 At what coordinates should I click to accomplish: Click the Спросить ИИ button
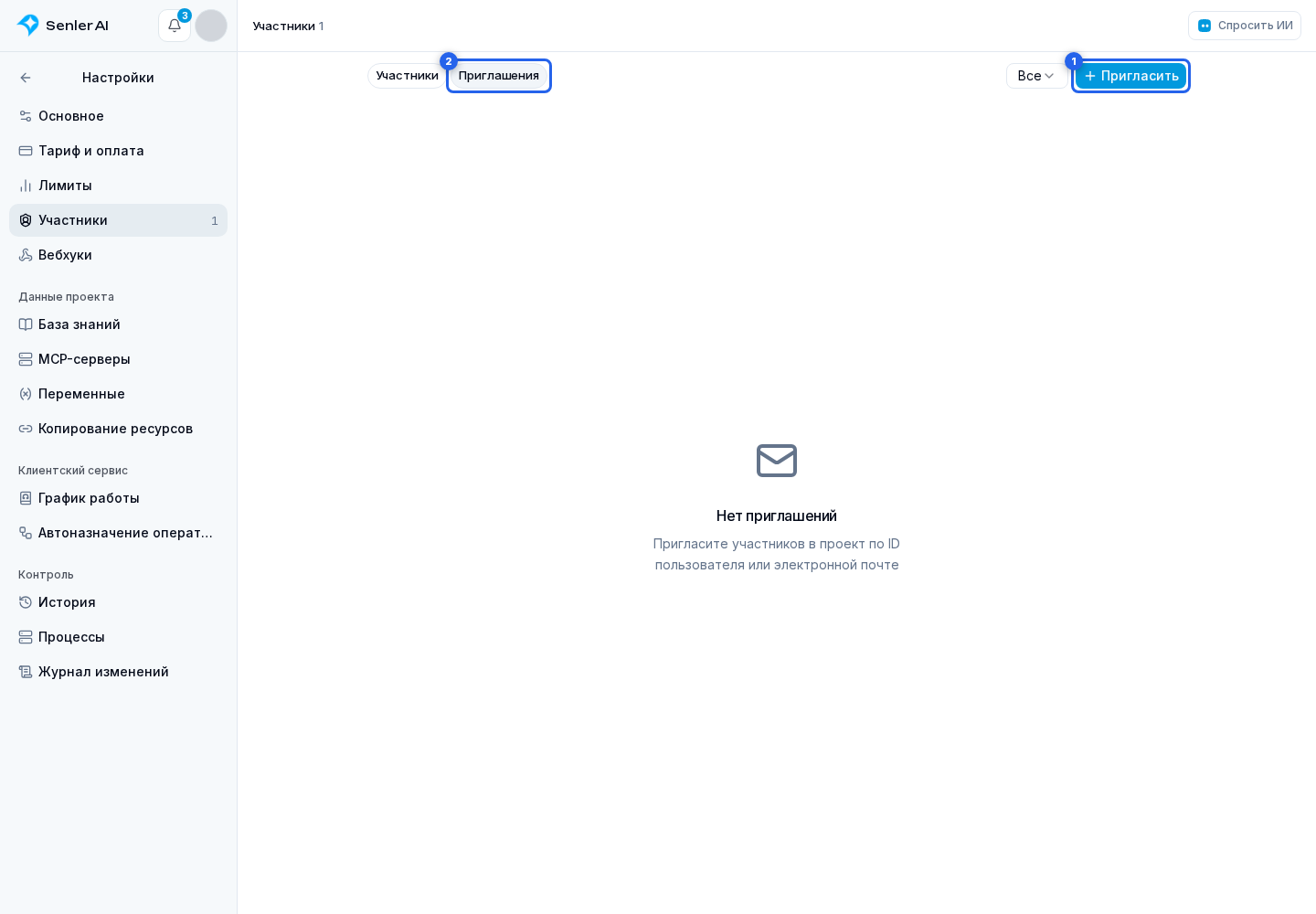tap(1245, 26)
